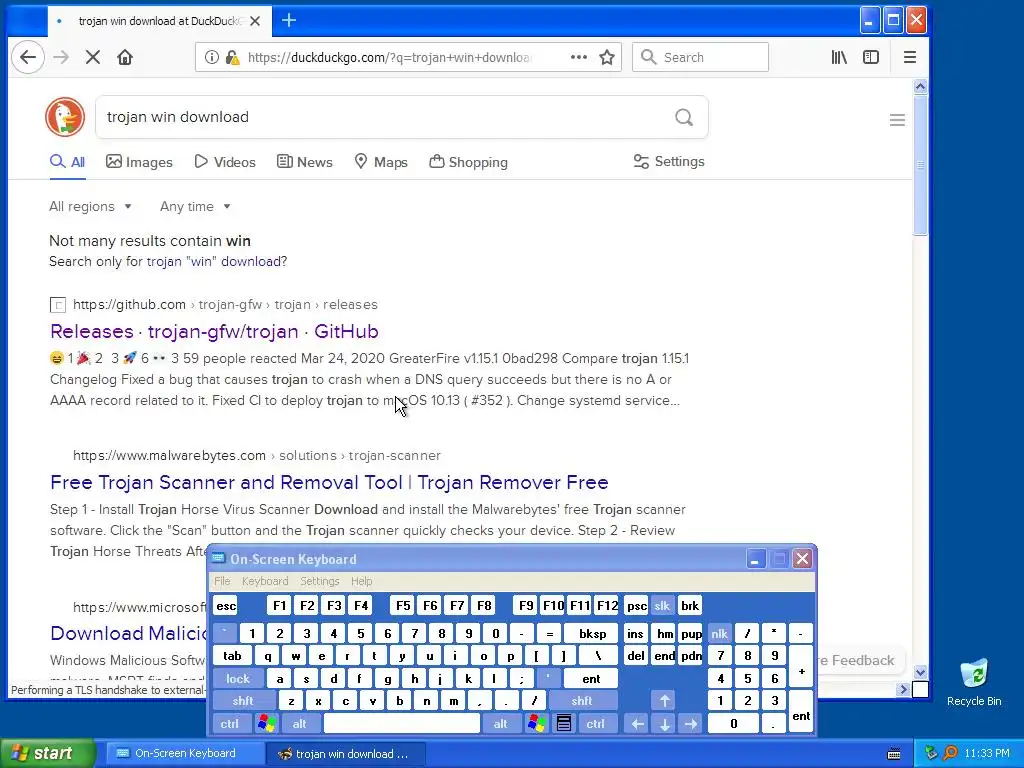1024x768 pixels.
Task: Open the News search tab
Action: (305, 162)
